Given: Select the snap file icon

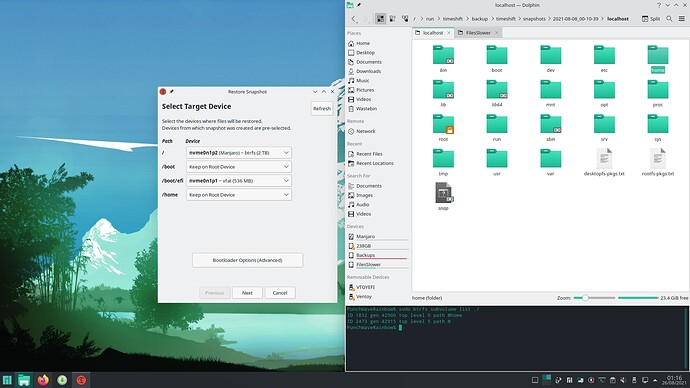Looking at the screenshot, I should point(443,193).
